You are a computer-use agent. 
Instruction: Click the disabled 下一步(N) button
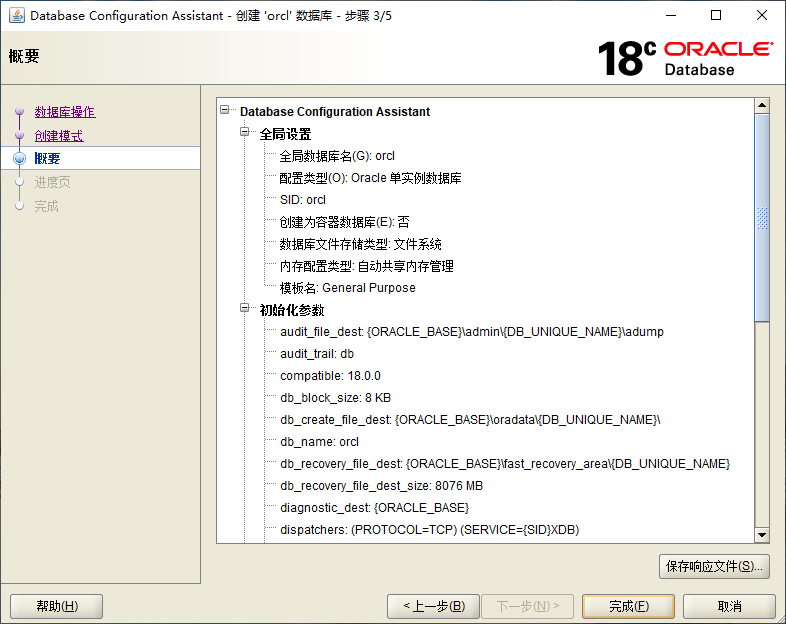tap(528, 606)
